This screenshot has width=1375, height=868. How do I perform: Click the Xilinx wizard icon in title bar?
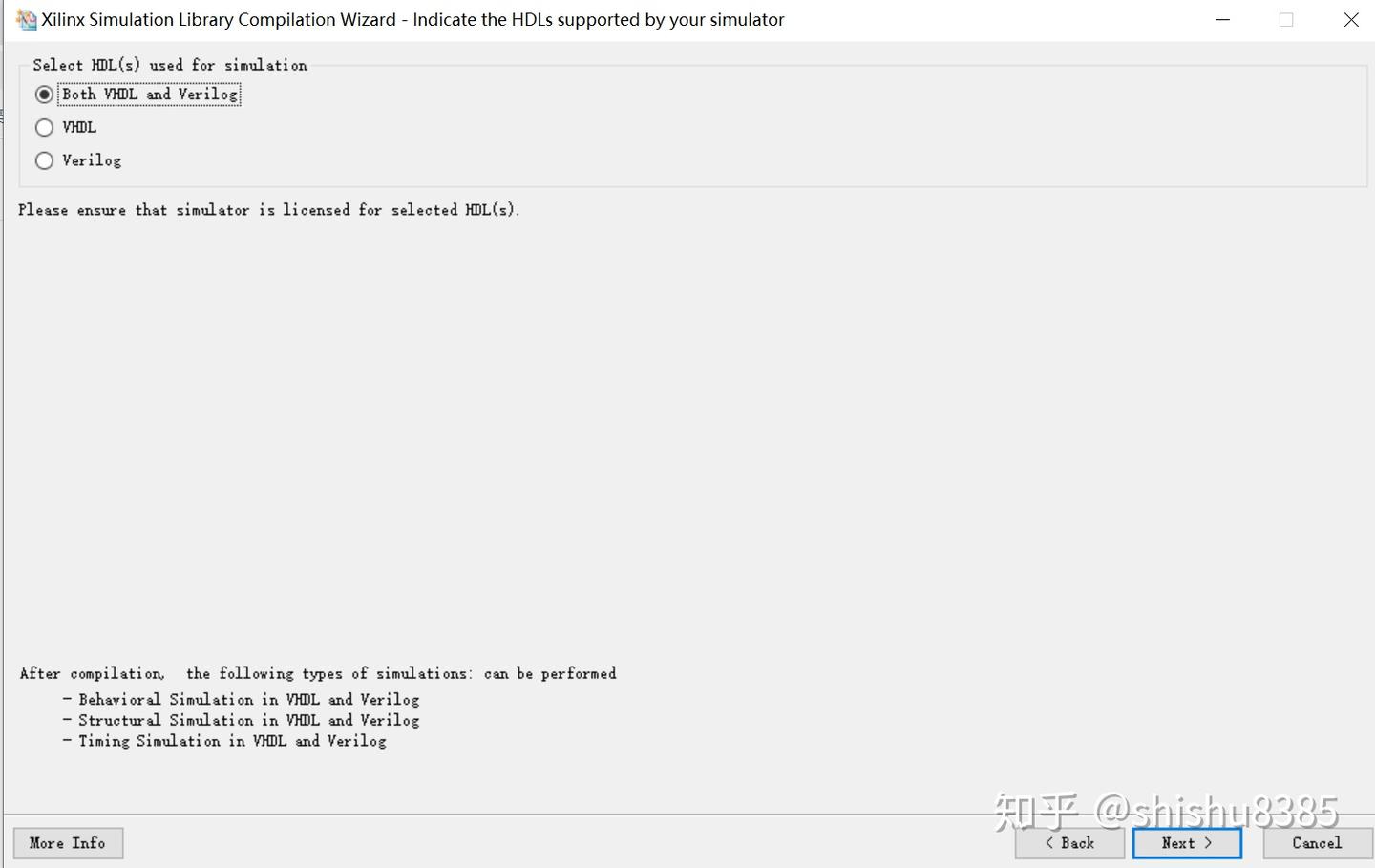pyautogui.click(x=26, y=20)
